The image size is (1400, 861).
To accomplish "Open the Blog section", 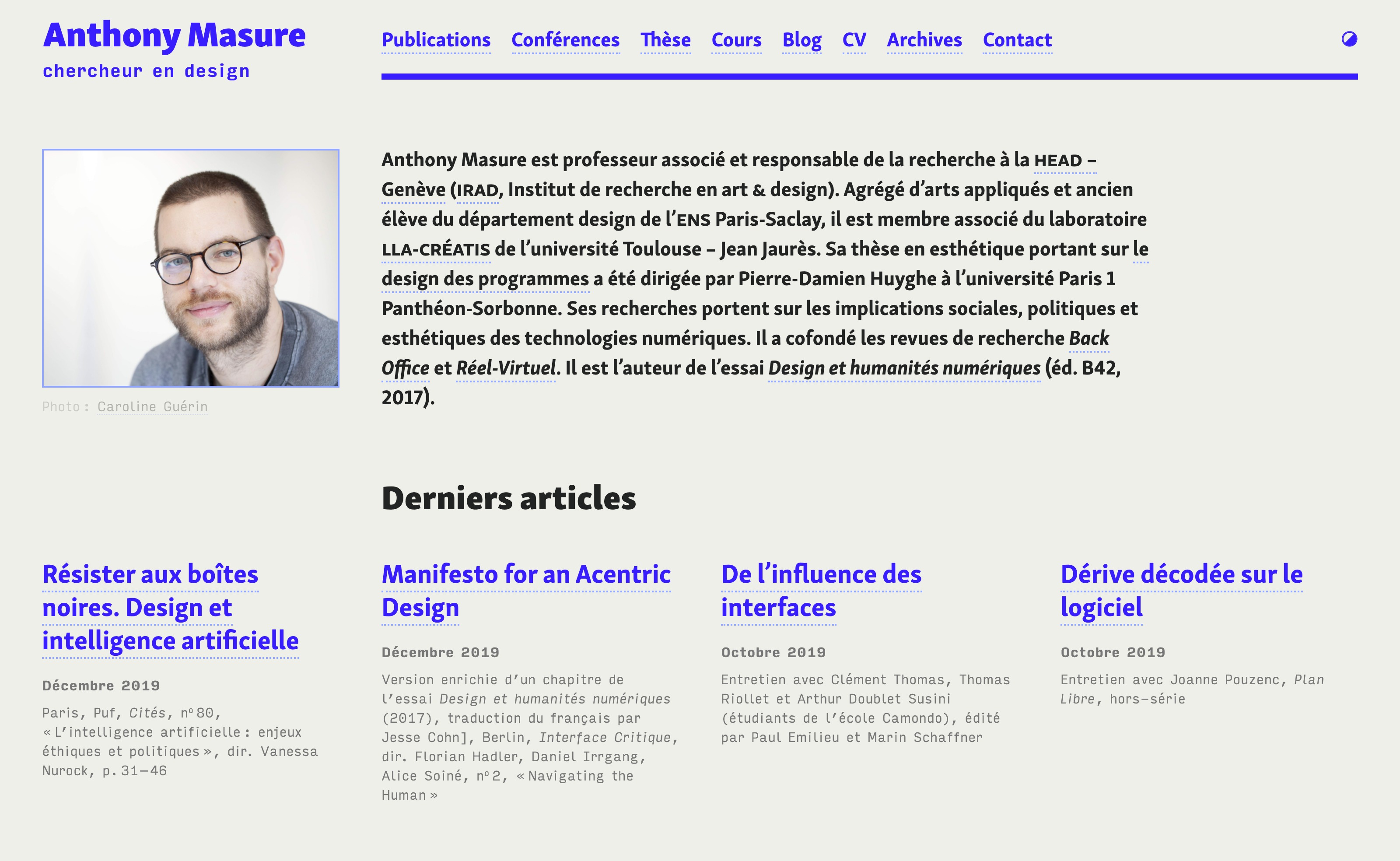I will click(801, 40).
